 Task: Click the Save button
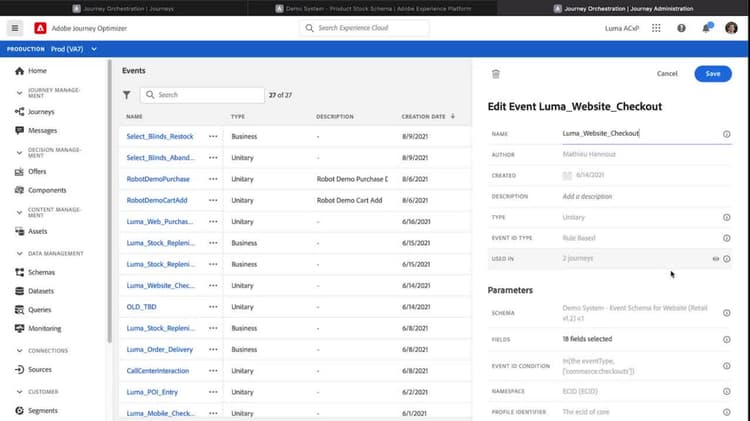pos(713,74)
